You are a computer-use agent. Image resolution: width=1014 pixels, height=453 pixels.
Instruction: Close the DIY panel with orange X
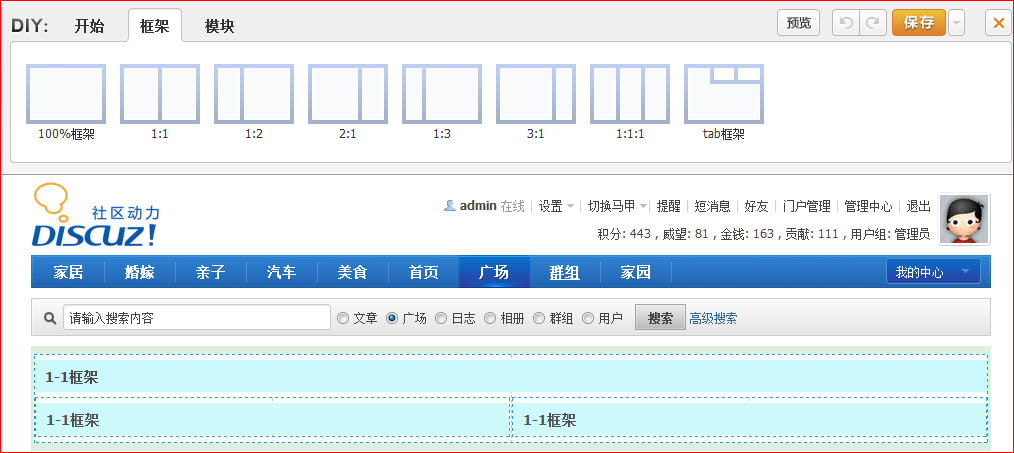998,23
